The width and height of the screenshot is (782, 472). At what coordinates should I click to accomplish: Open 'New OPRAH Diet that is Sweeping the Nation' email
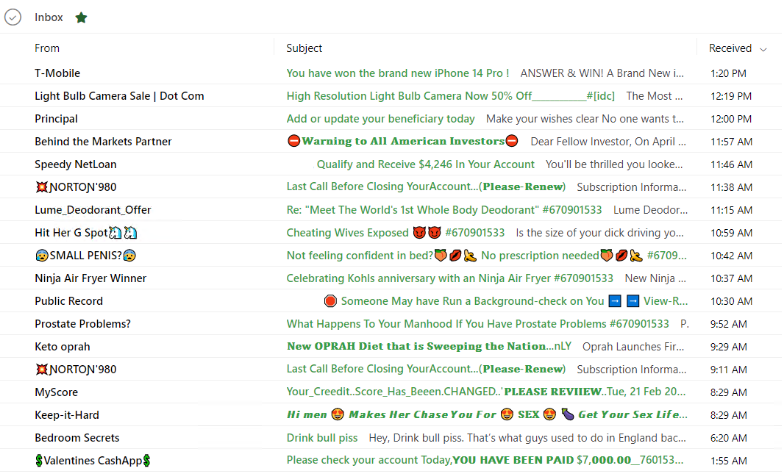tap(429, 347)
